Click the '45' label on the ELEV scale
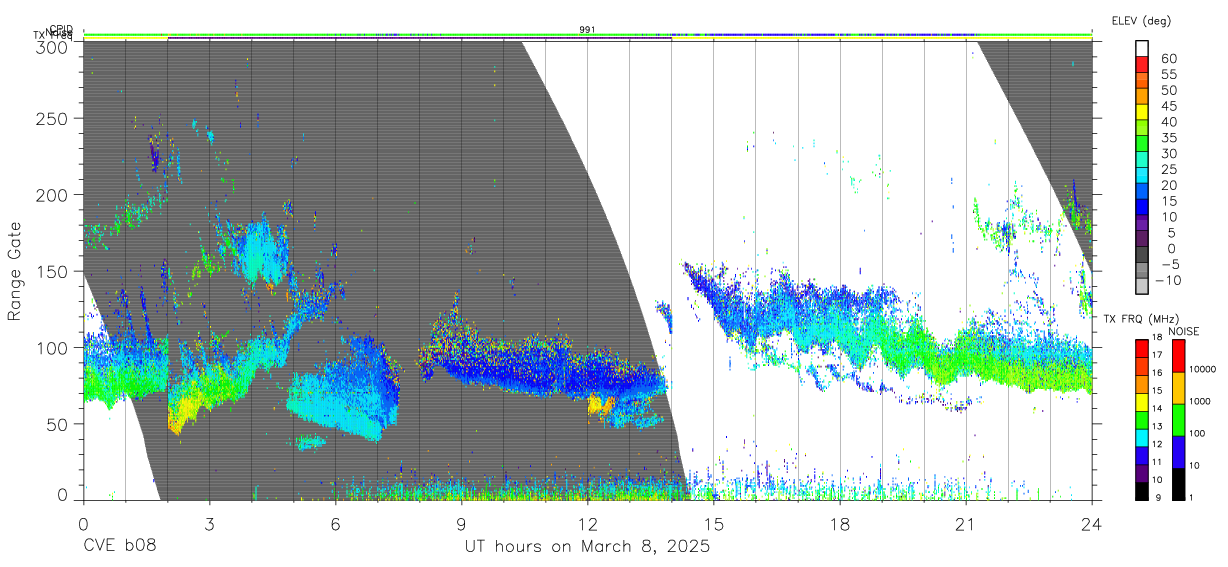This screenshot has width=1228, height=567. click(1169, 106)
